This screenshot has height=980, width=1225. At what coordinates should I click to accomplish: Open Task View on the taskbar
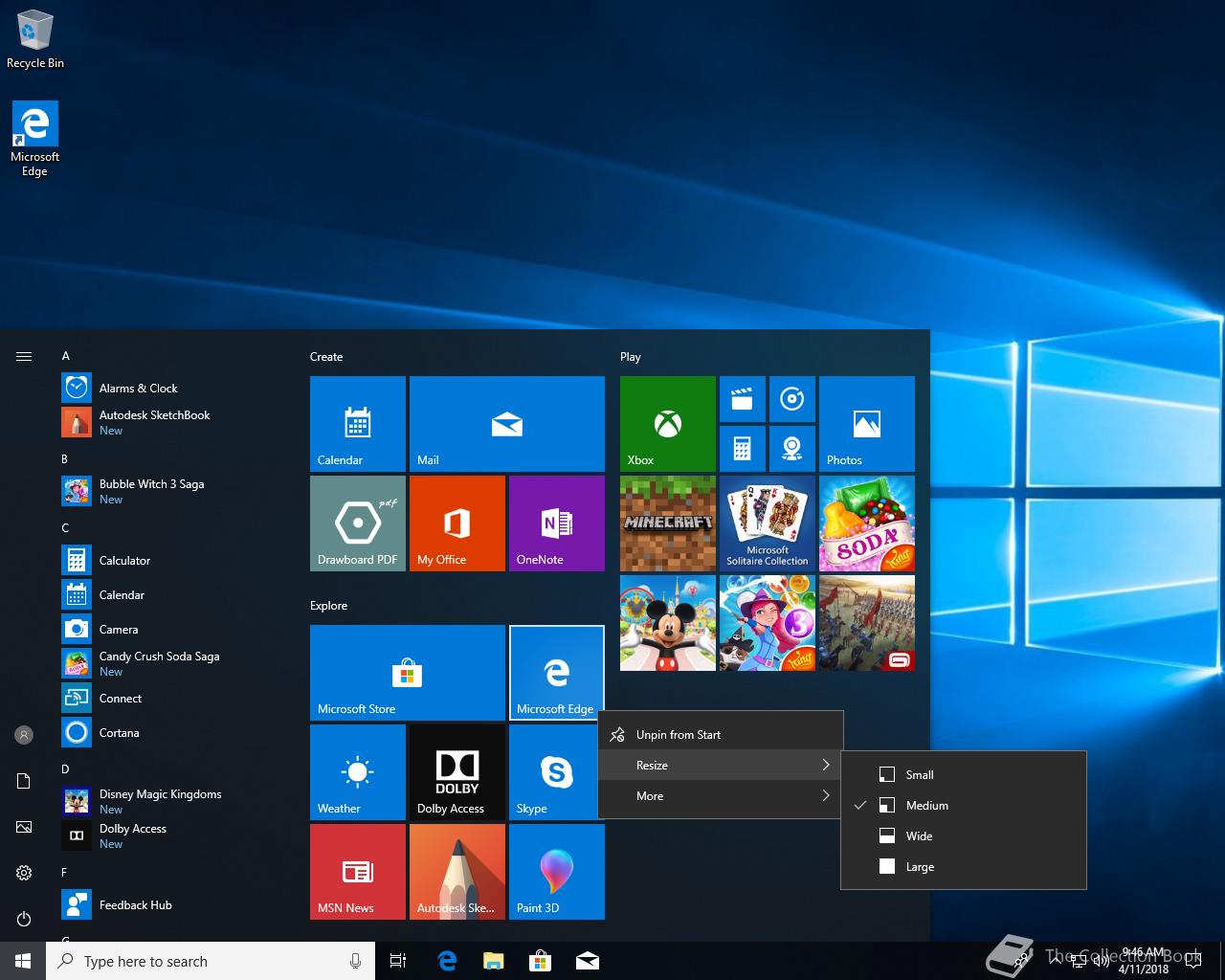pyautogui.click(x=398, y=961)
